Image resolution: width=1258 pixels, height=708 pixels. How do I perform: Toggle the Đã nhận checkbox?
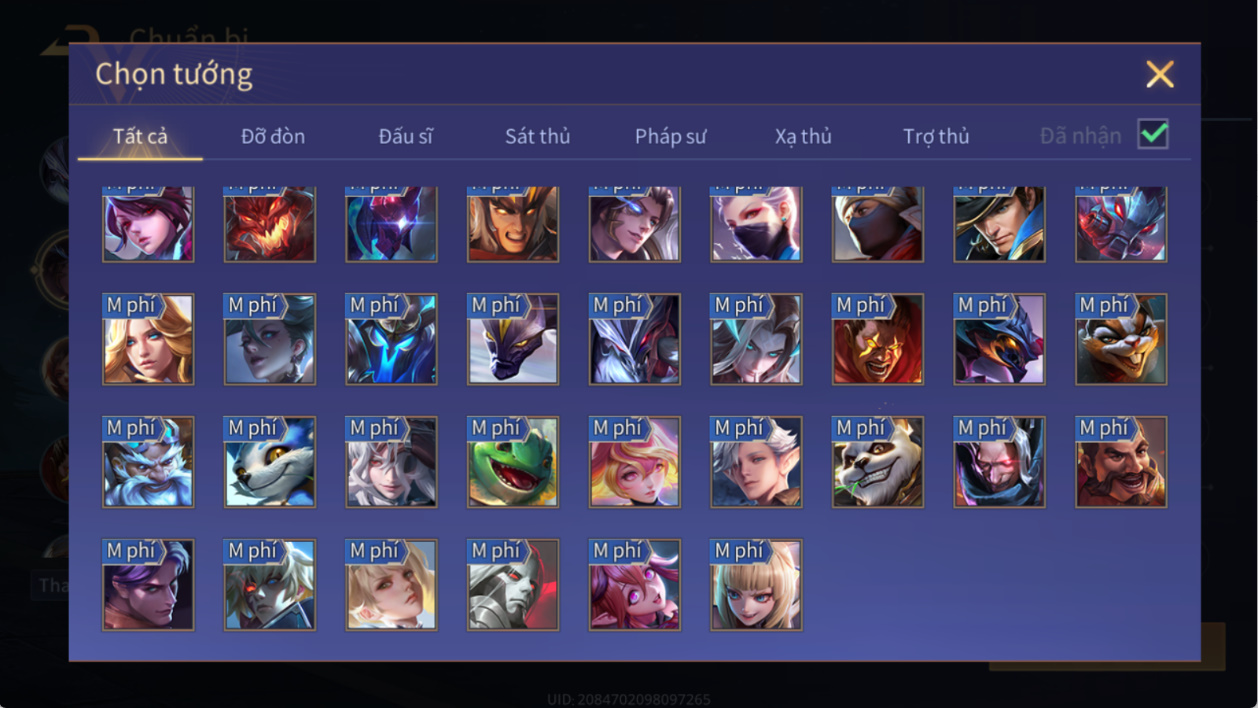point(1153,134)
